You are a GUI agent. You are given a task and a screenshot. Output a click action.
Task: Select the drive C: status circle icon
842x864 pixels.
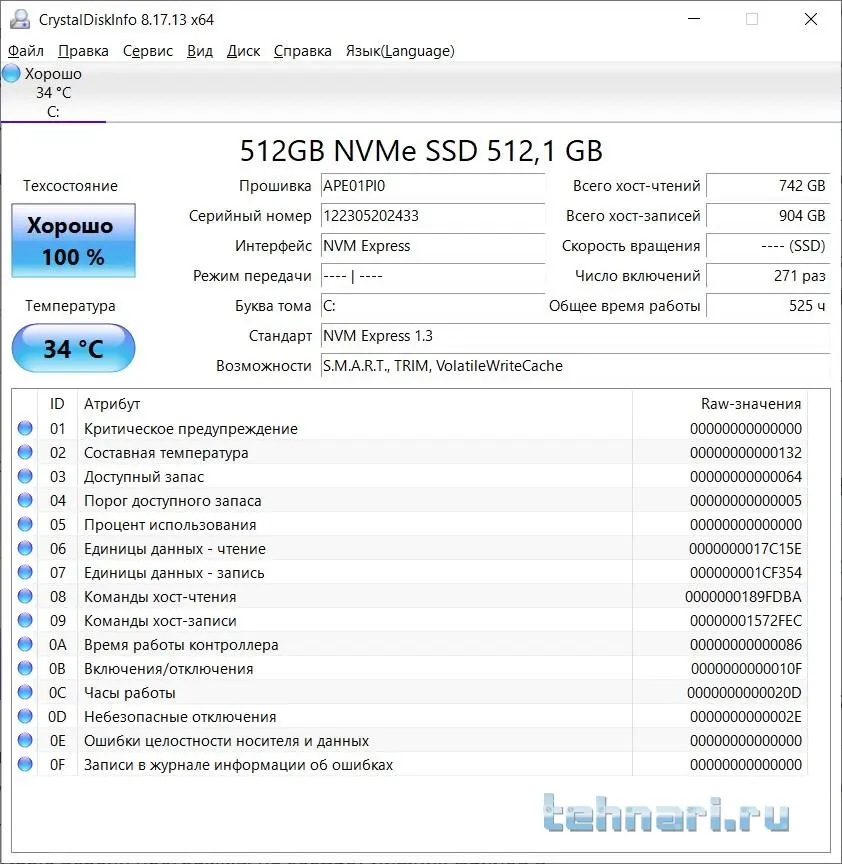[11, 73]
